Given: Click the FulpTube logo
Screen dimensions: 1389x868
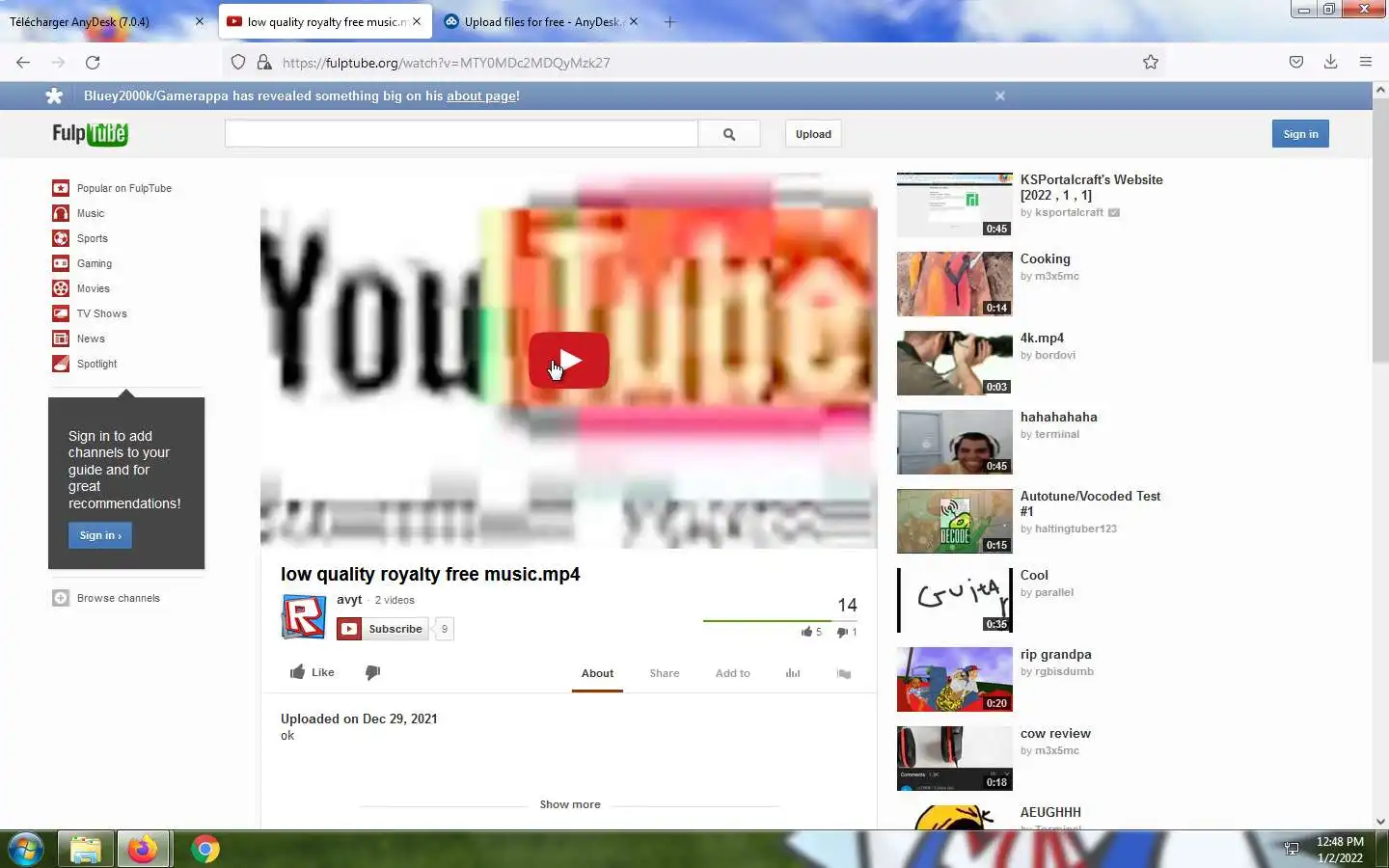Looking at the screenshot, I should [90, 134].
